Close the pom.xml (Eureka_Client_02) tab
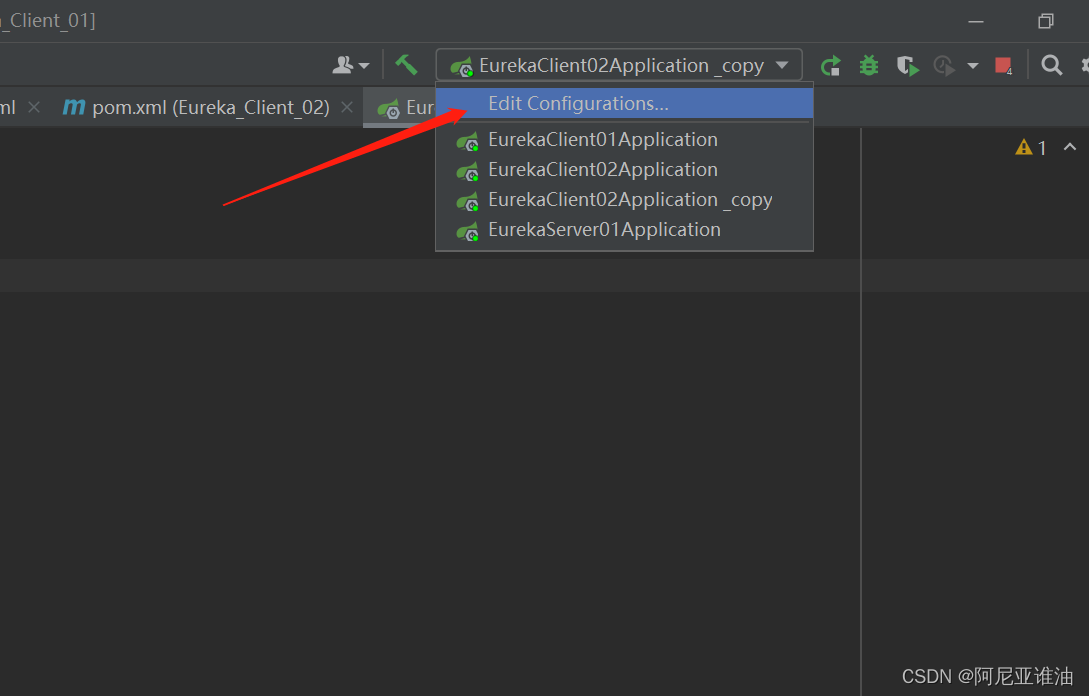 point(347,108)
